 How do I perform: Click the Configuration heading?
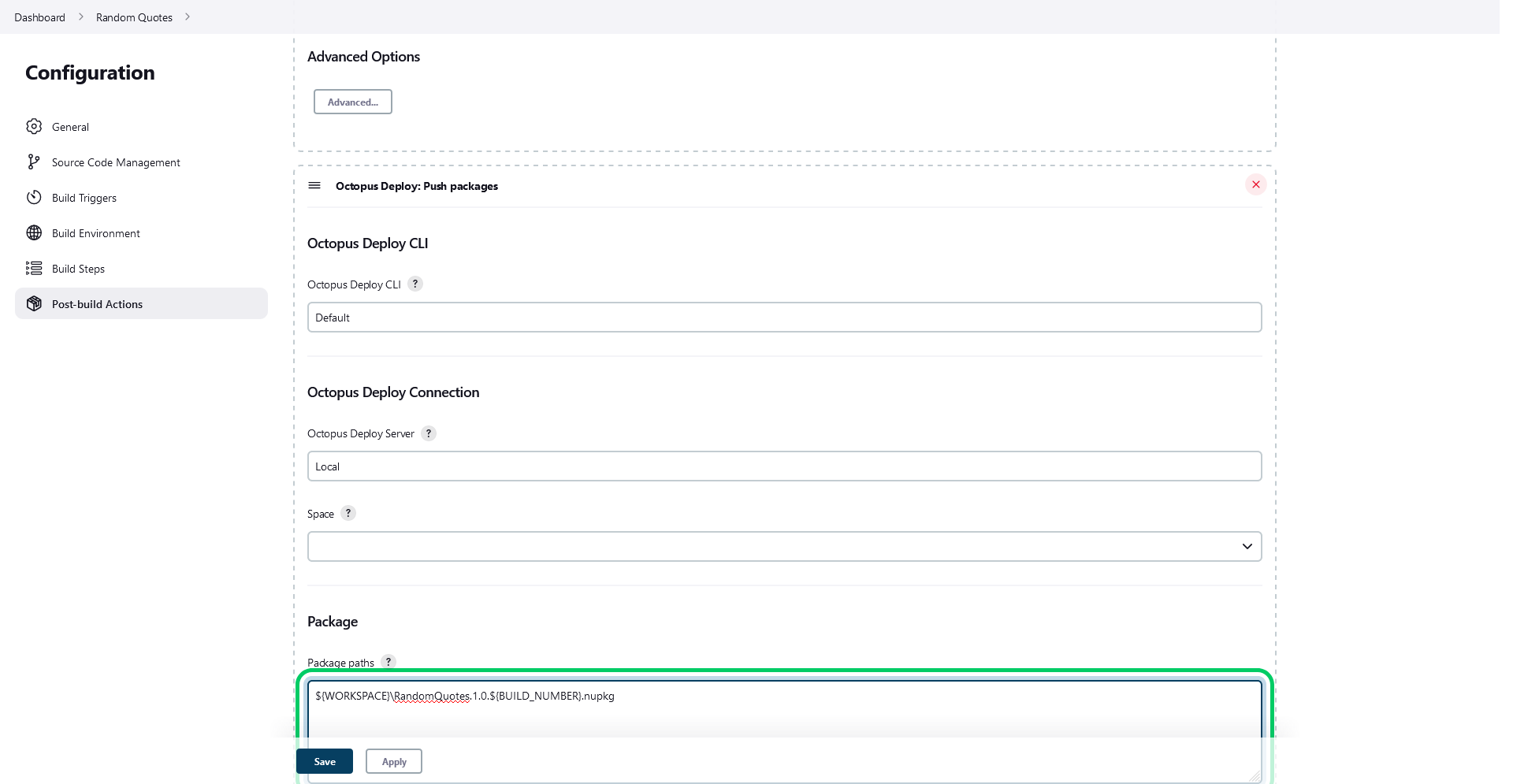pyautogui.click(x=90, y=72)
